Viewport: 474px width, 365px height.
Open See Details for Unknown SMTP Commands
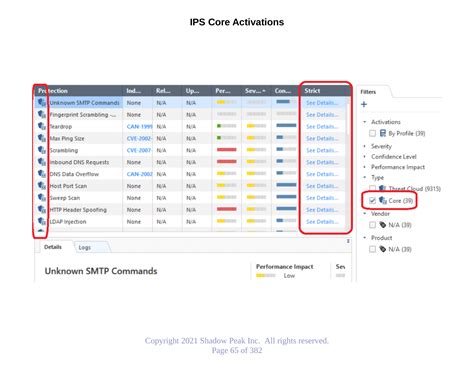tap(322, 103)
